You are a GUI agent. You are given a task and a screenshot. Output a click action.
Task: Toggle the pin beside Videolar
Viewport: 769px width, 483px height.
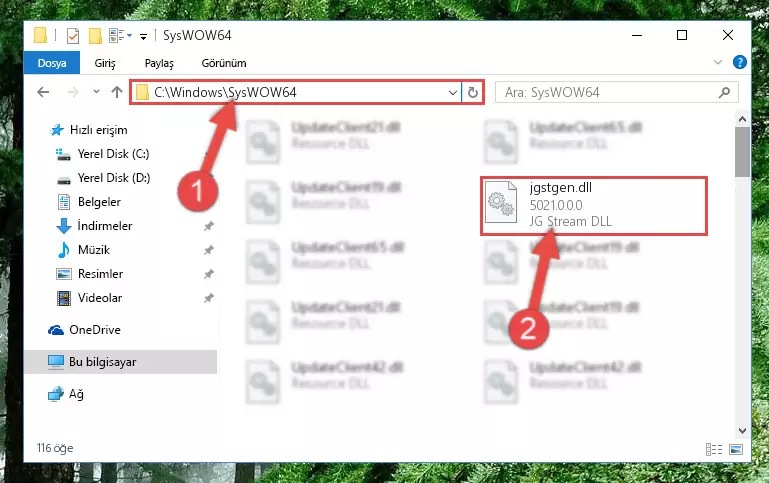(x=208, y=298)
